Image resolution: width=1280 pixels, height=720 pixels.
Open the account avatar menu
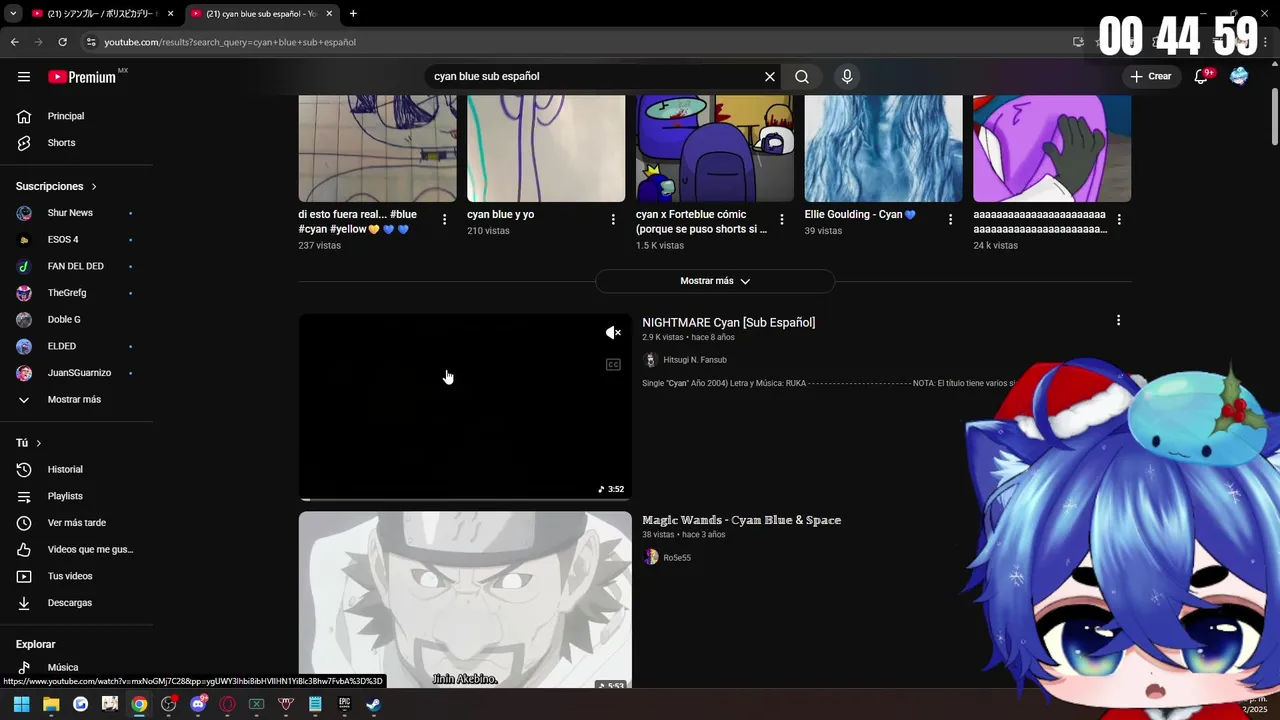tap(1239, 77)
